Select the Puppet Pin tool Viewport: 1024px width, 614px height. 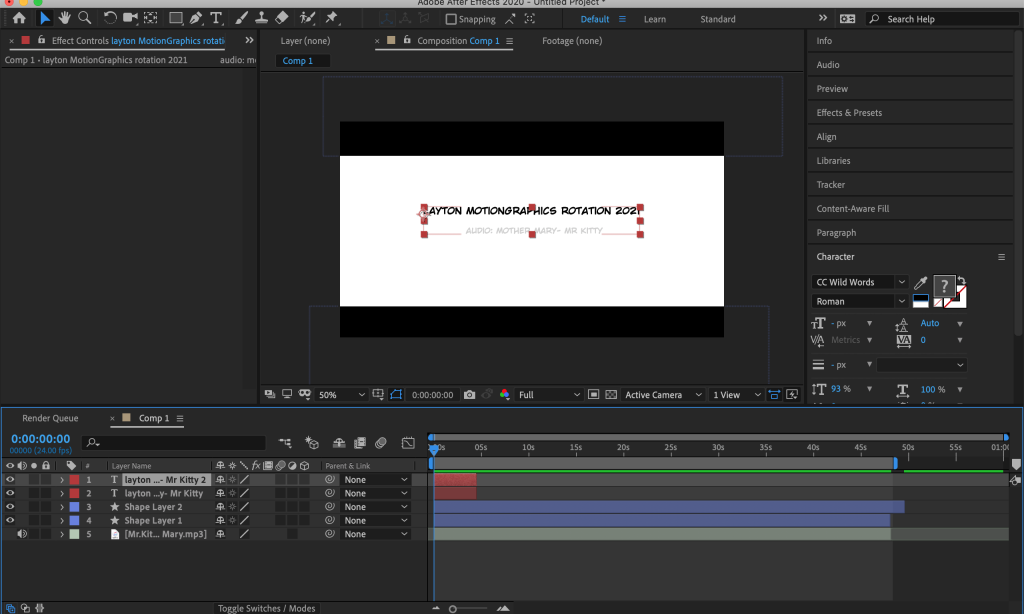pyautogui.click(x=332, y=18)
